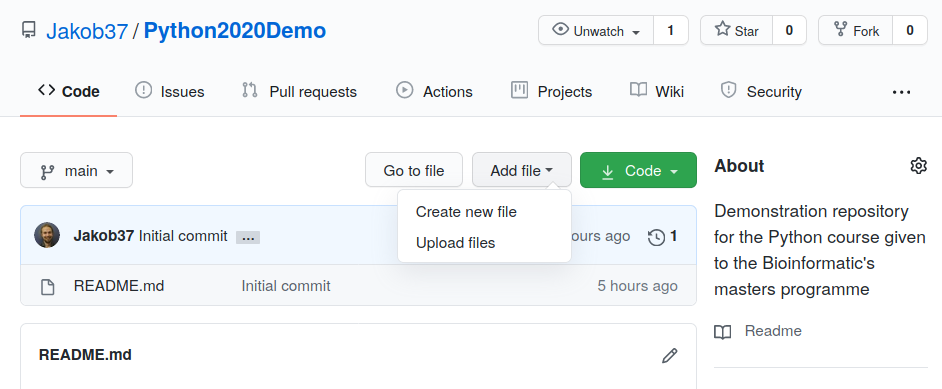Click the About heading
942x389 pixels.
739,166
